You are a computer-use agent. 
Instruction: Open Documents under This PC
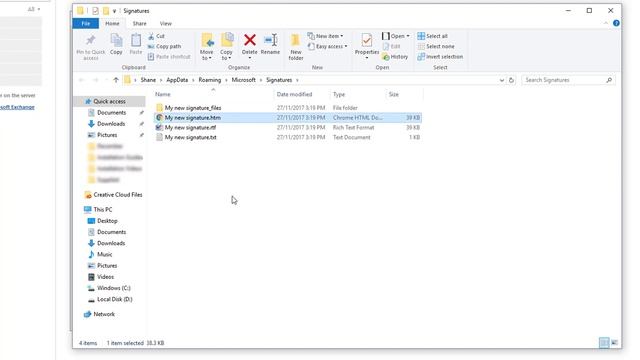pos(111,232)
